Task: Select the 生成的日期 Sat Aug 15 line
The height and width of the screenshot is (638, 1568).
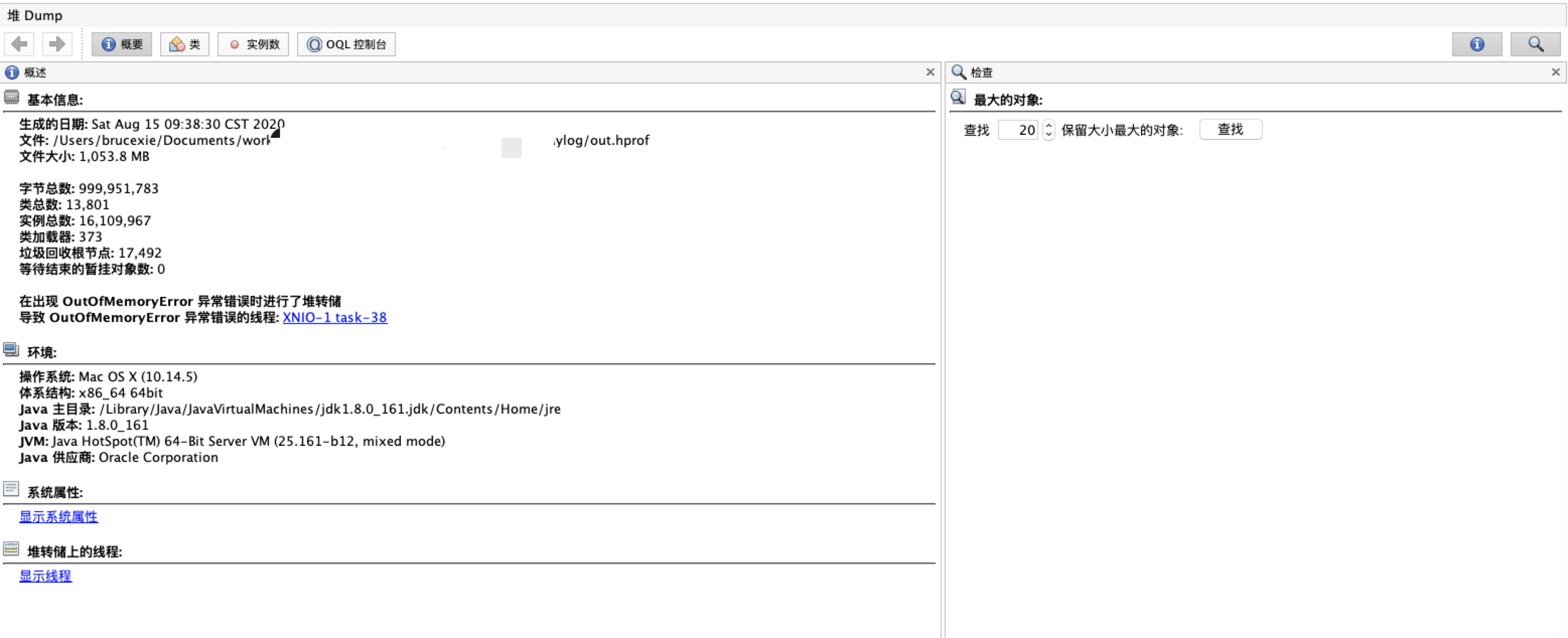Action: tap(152, 124)
